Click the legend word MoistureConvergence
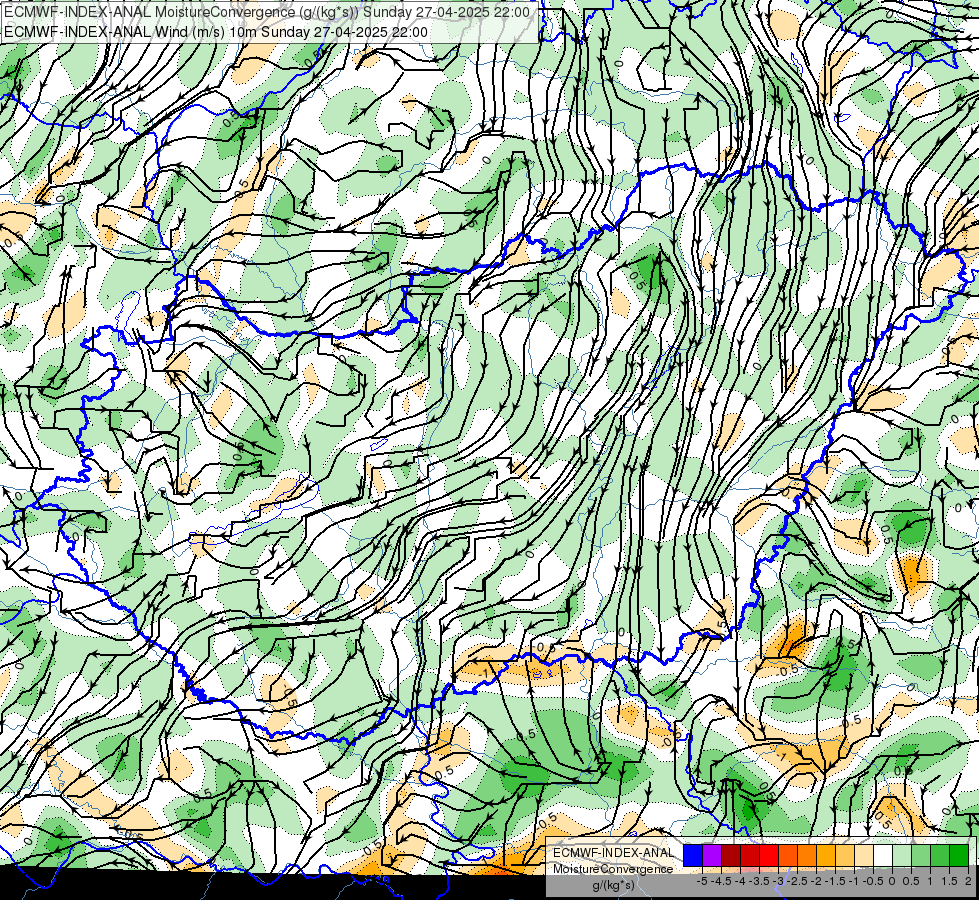979x900 pixels. click(613, 869)
